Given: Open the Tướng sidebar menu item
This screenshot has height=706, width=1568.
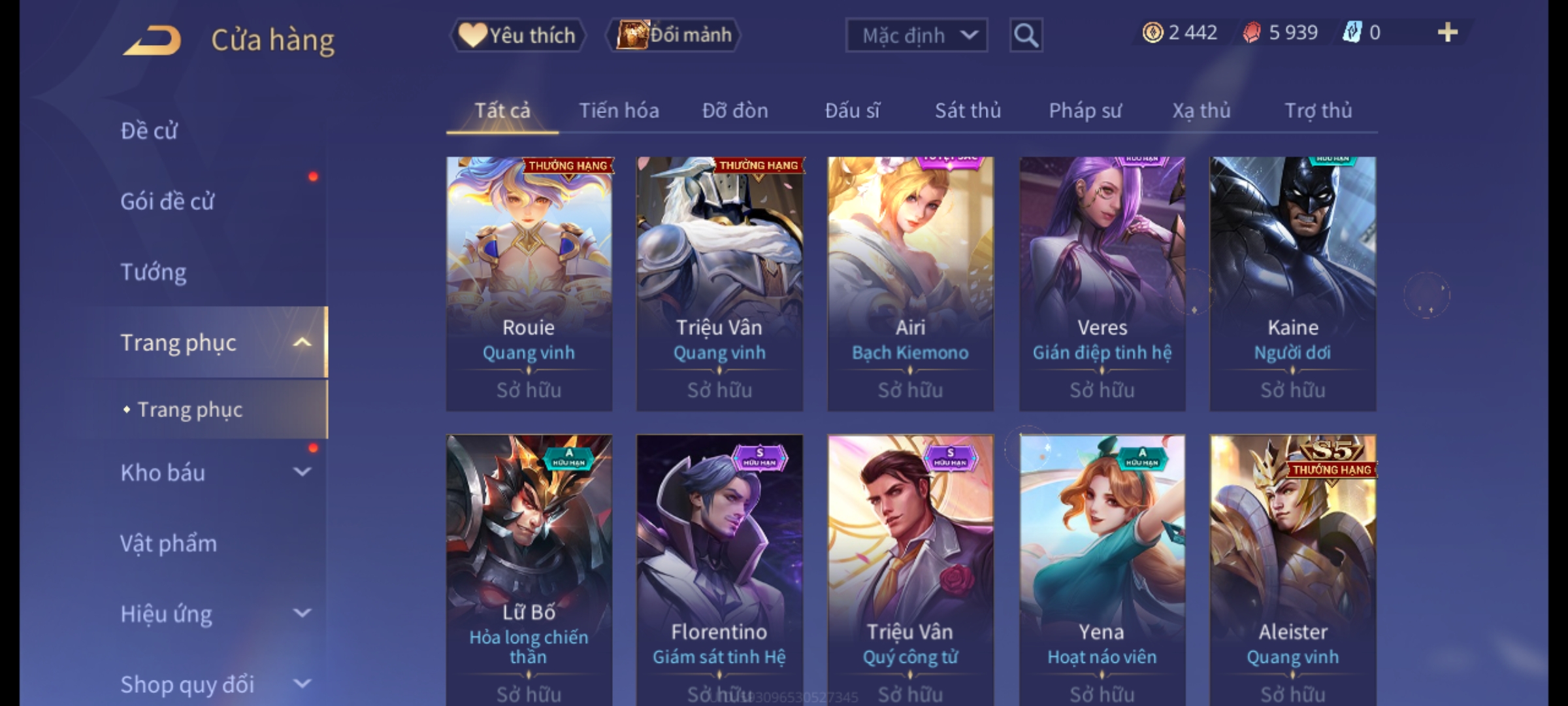Looking at the screenshot, I should point(154,272).
